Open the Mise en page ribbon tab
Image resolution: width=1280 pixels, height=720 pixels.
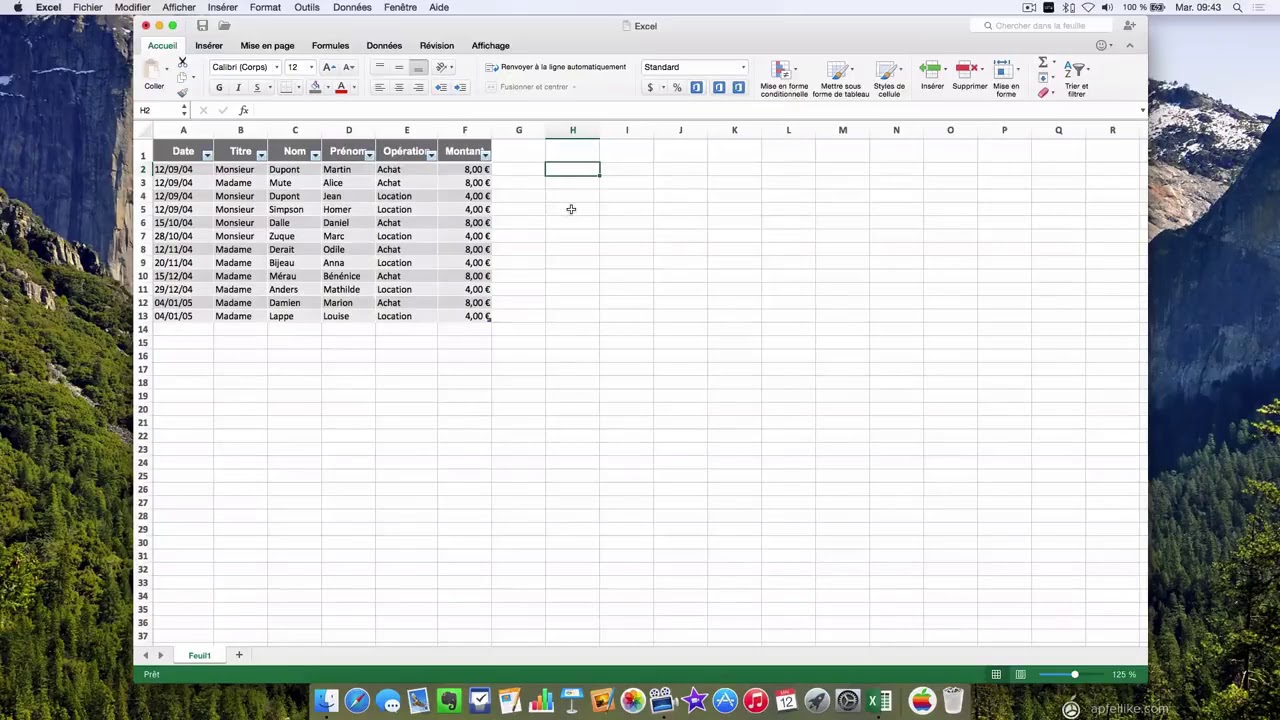(267, 45)
